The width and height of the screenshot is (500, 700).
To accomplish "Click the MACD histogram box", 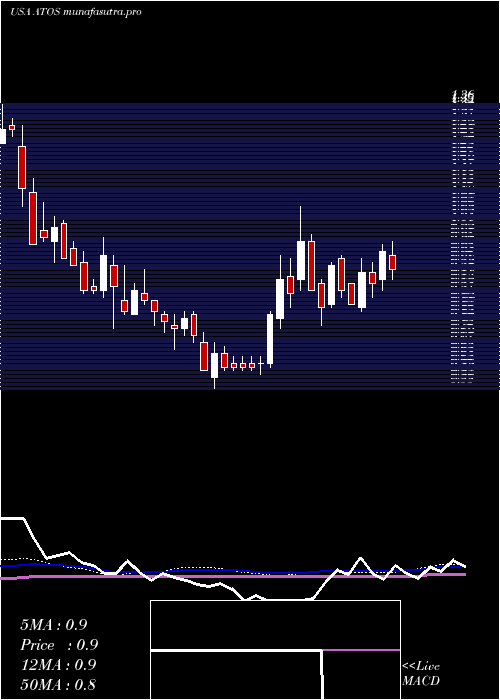I will click(275, 650).
